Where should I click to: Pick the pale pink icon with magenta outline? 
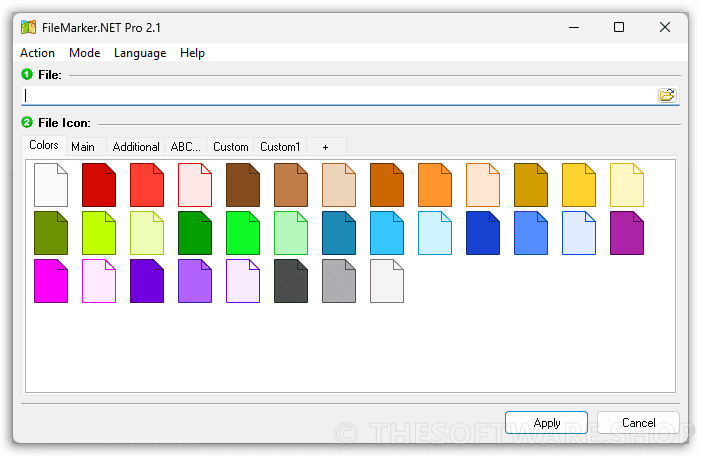tap(99, 281)
